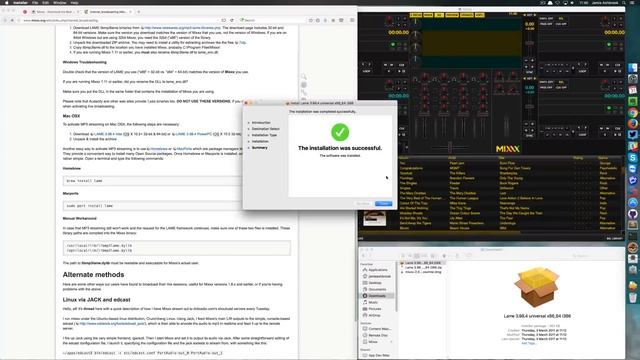Click the second yellow toggle button in Mixxx top bar
The height and width of the screenshot is (360, 640).
click(428, 15)
